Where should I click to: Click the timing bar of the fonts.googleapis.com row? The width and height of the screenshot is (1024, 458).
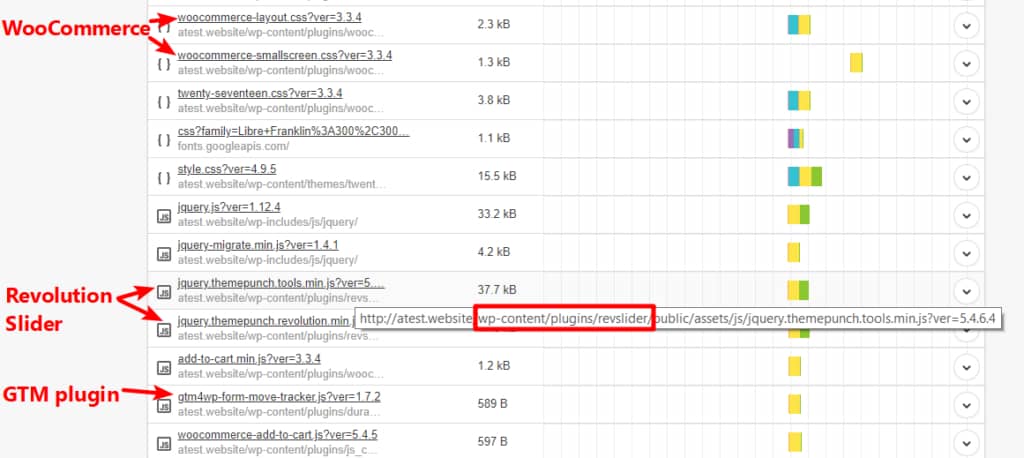tap(795, 139)
